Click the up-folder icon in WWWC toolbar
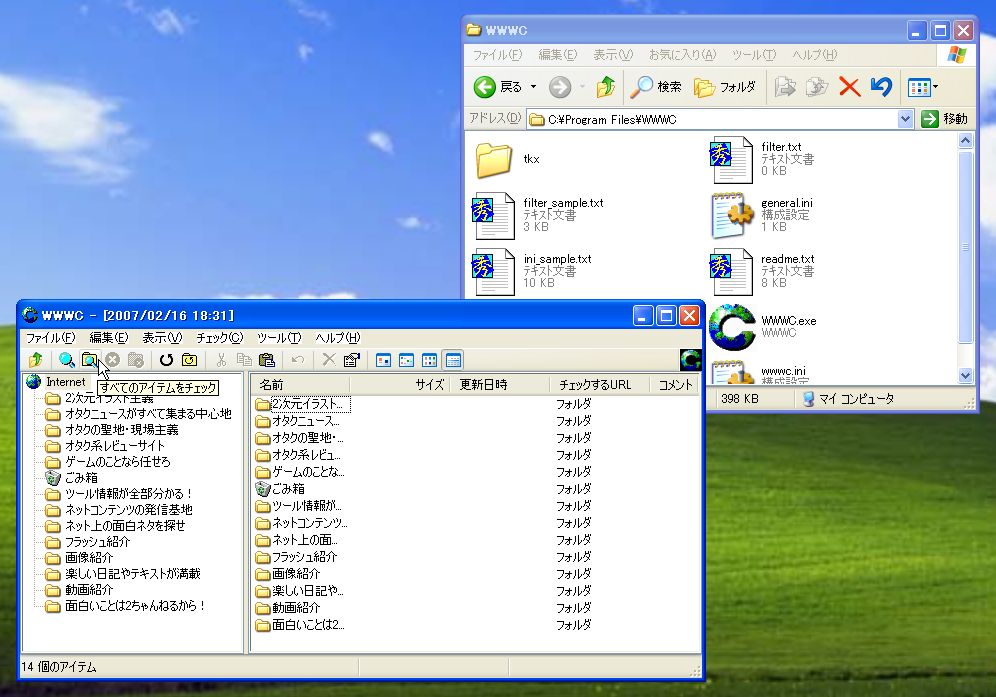Viewport: 996px width, 697px height. click(36, 360)
